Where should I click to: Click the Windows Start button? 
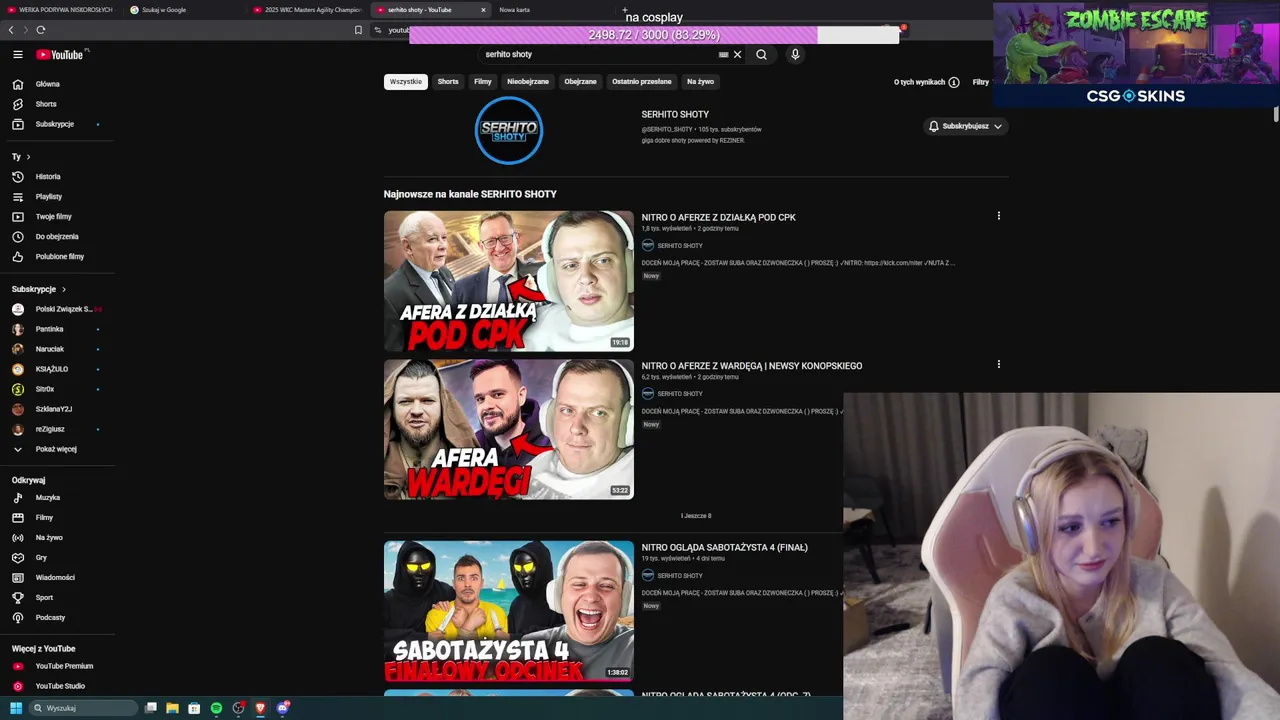pos(15,708)
